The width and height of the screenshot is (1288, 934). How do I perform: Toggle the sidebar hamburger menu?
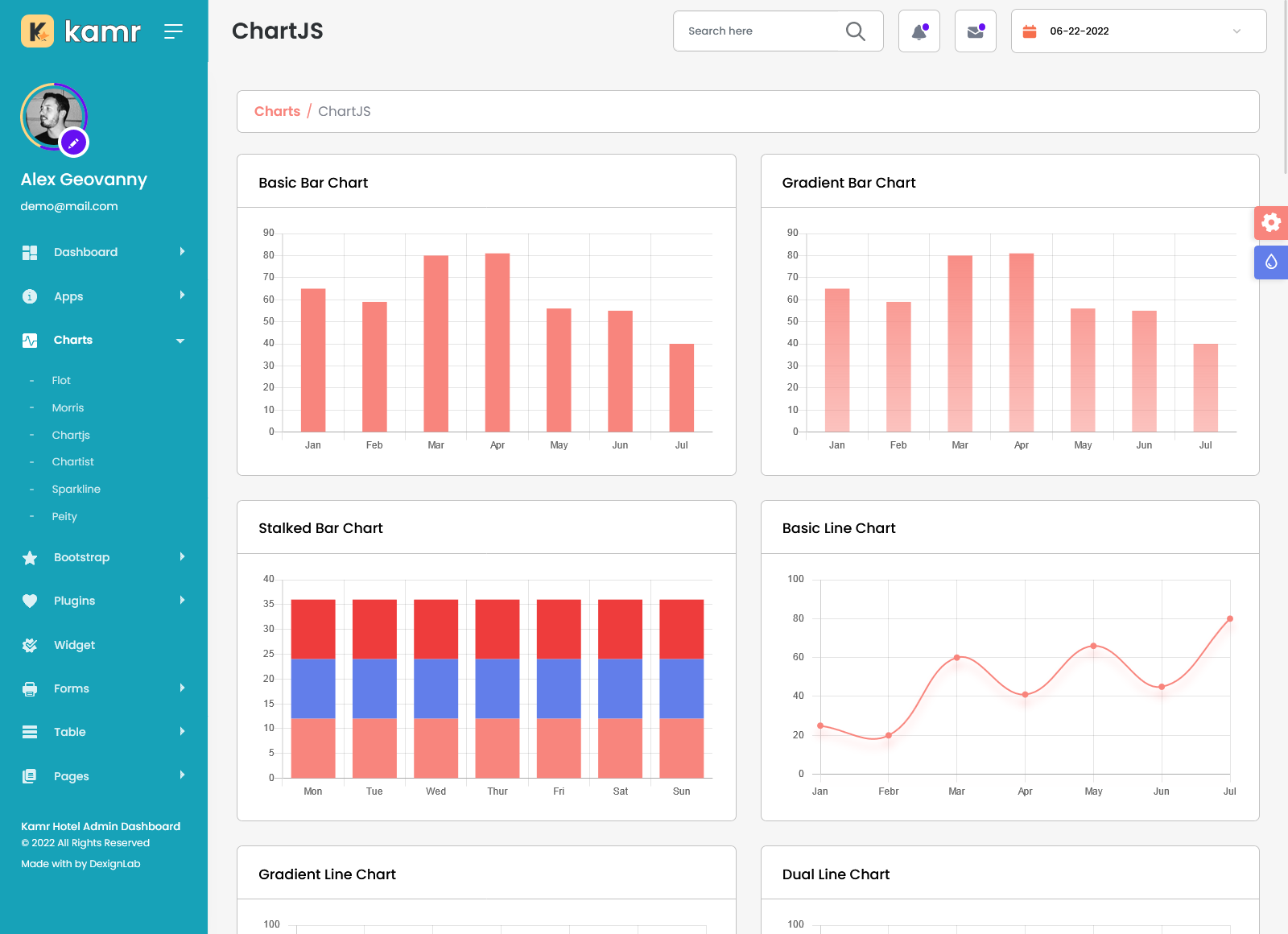click(x=173, y=31)
